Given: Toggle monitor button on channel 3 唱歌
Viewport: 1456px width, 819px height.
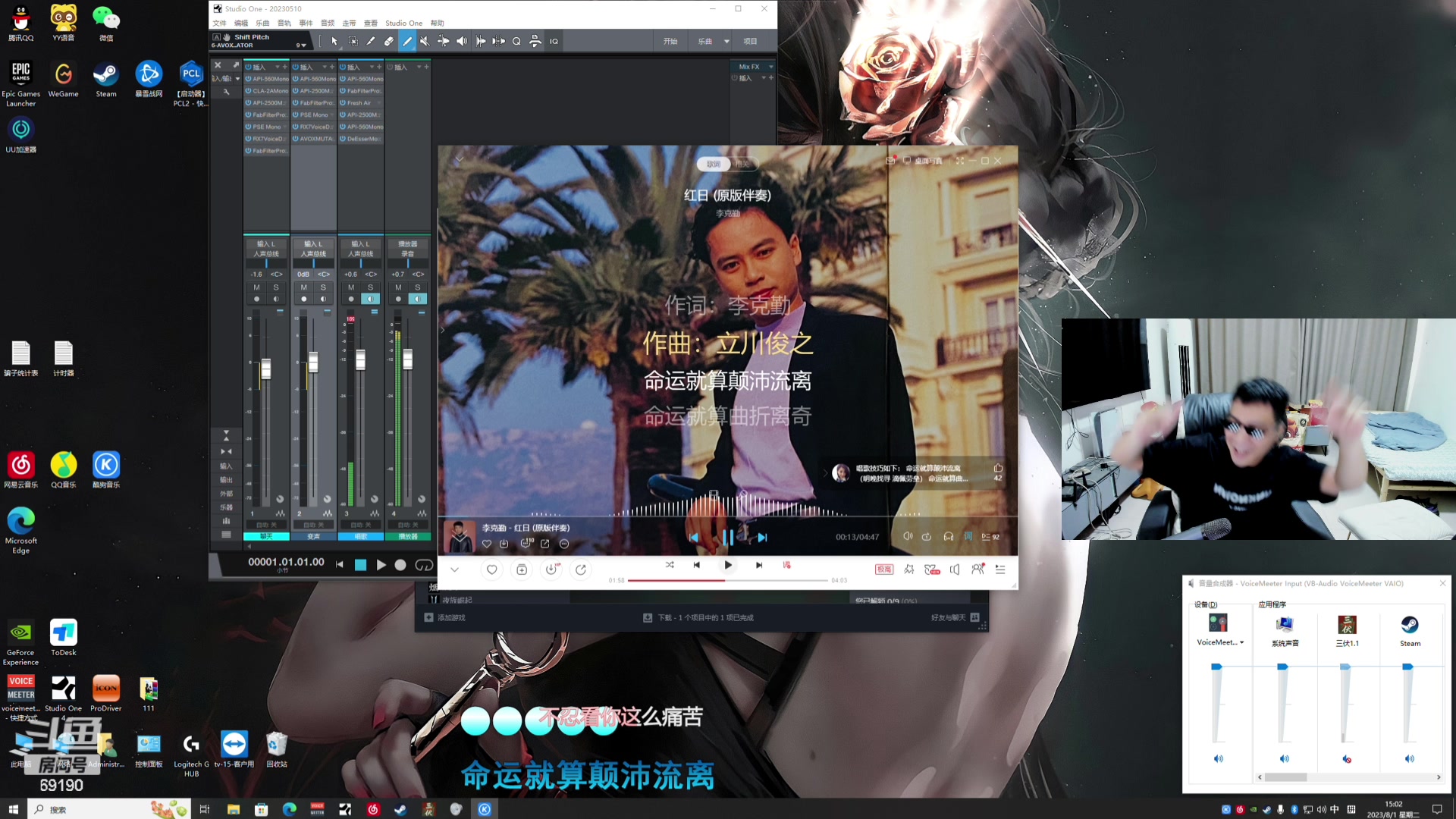Looking at the screenshot, I should point(371,299).
